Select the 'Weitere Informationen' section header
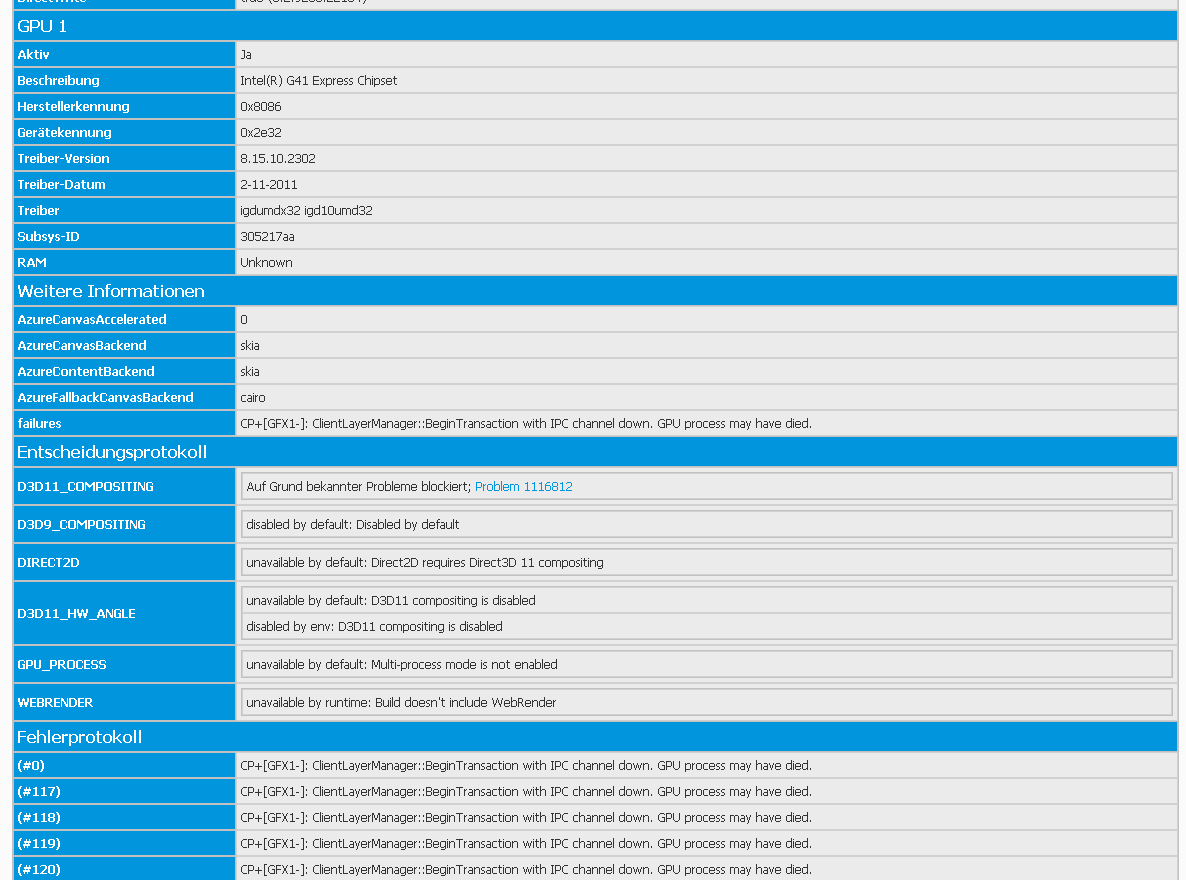Screen dimensions: 1186x880 click(x=595, y=291)
